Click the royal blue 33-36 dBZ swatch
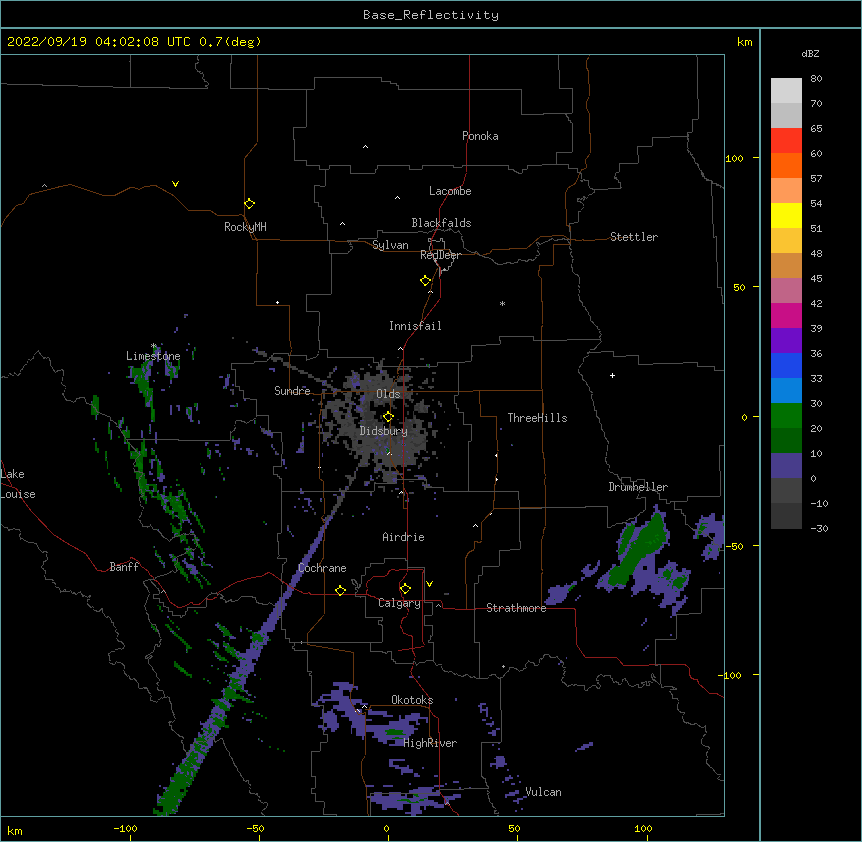862x842 pixels. [x=786, y=365]
